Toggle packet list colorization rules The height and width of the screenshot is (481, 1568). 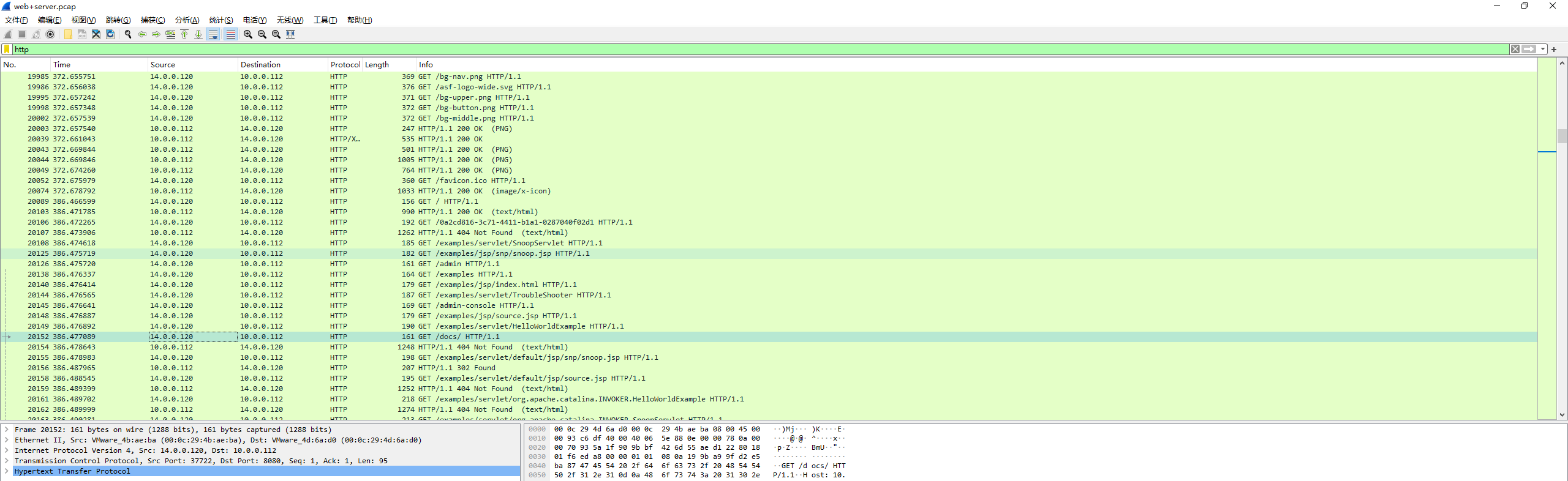pyautogui.click(x=230, y=34)
